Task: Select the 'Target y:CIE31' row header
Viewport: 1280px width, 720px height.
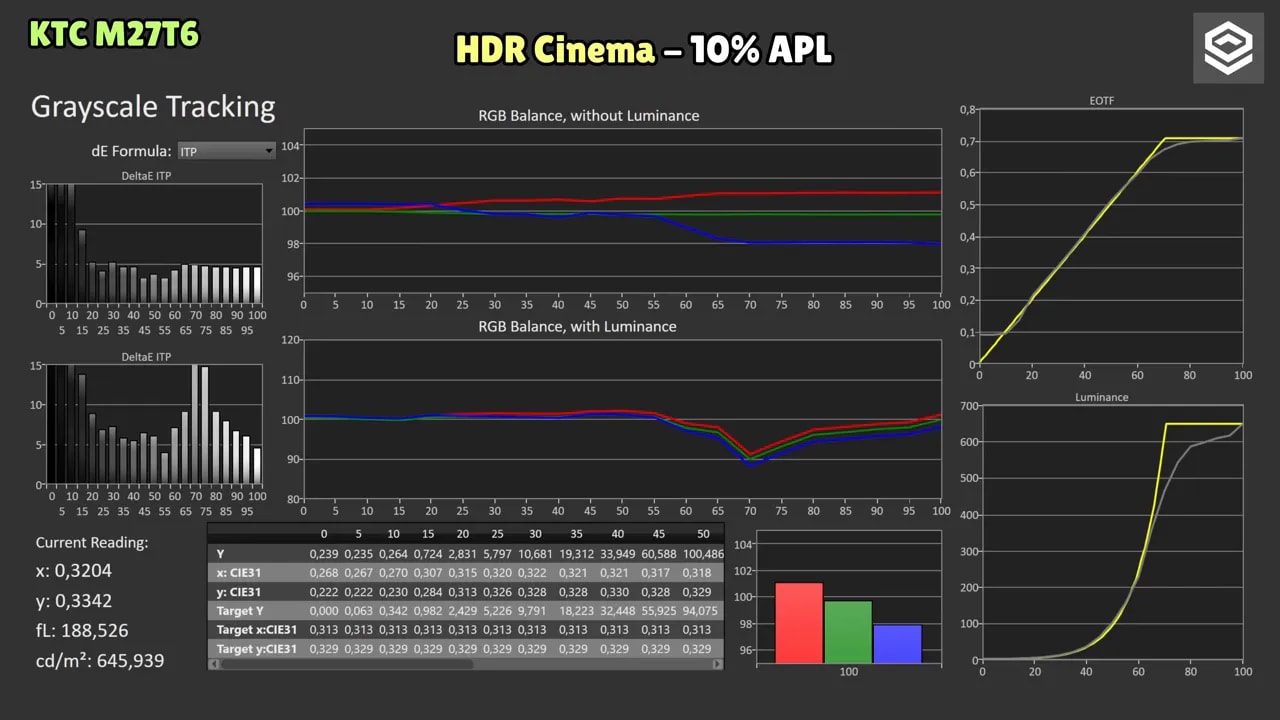Action: [257, 649]
